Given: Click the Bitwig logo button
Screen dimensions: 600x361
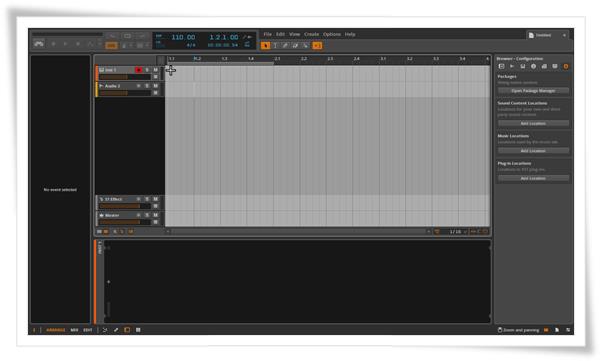Looking at the screenshot, I should pos(39,44).
